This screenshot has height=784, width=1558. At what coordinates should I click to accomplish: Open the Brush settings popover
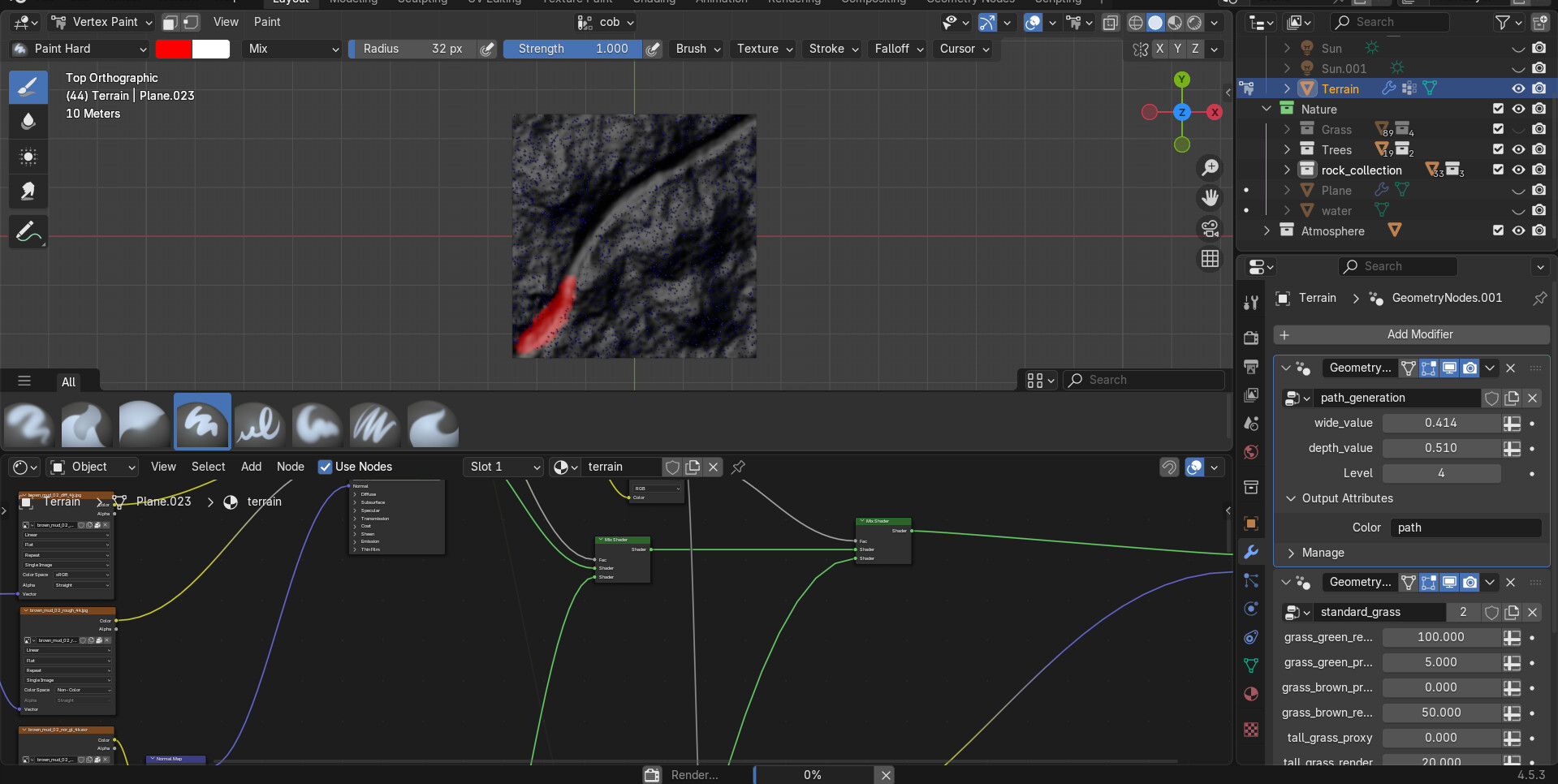pyautogui.click(x=698, y=50)
